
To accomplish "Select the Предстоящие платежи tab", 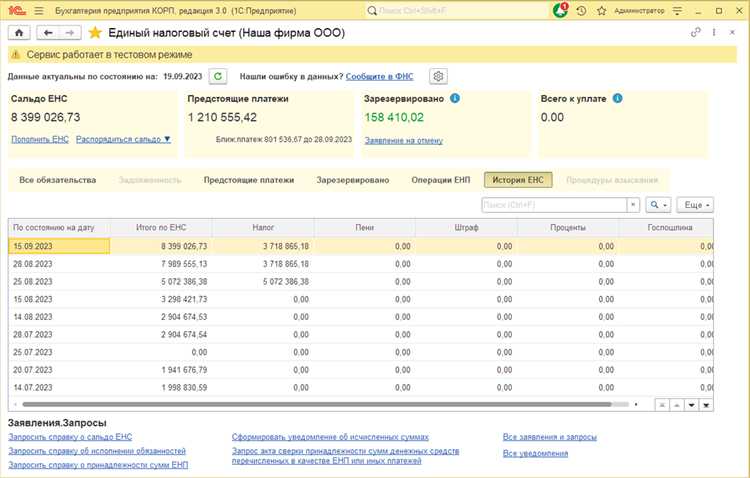I will [249, 180].
